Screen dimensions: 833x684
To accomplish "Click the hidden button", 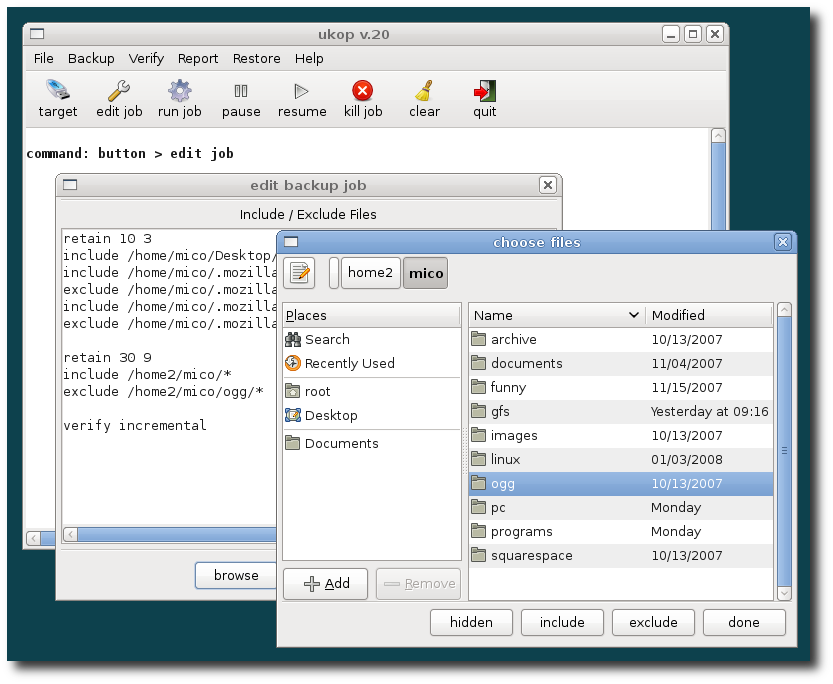I will (x=471, y=622).
